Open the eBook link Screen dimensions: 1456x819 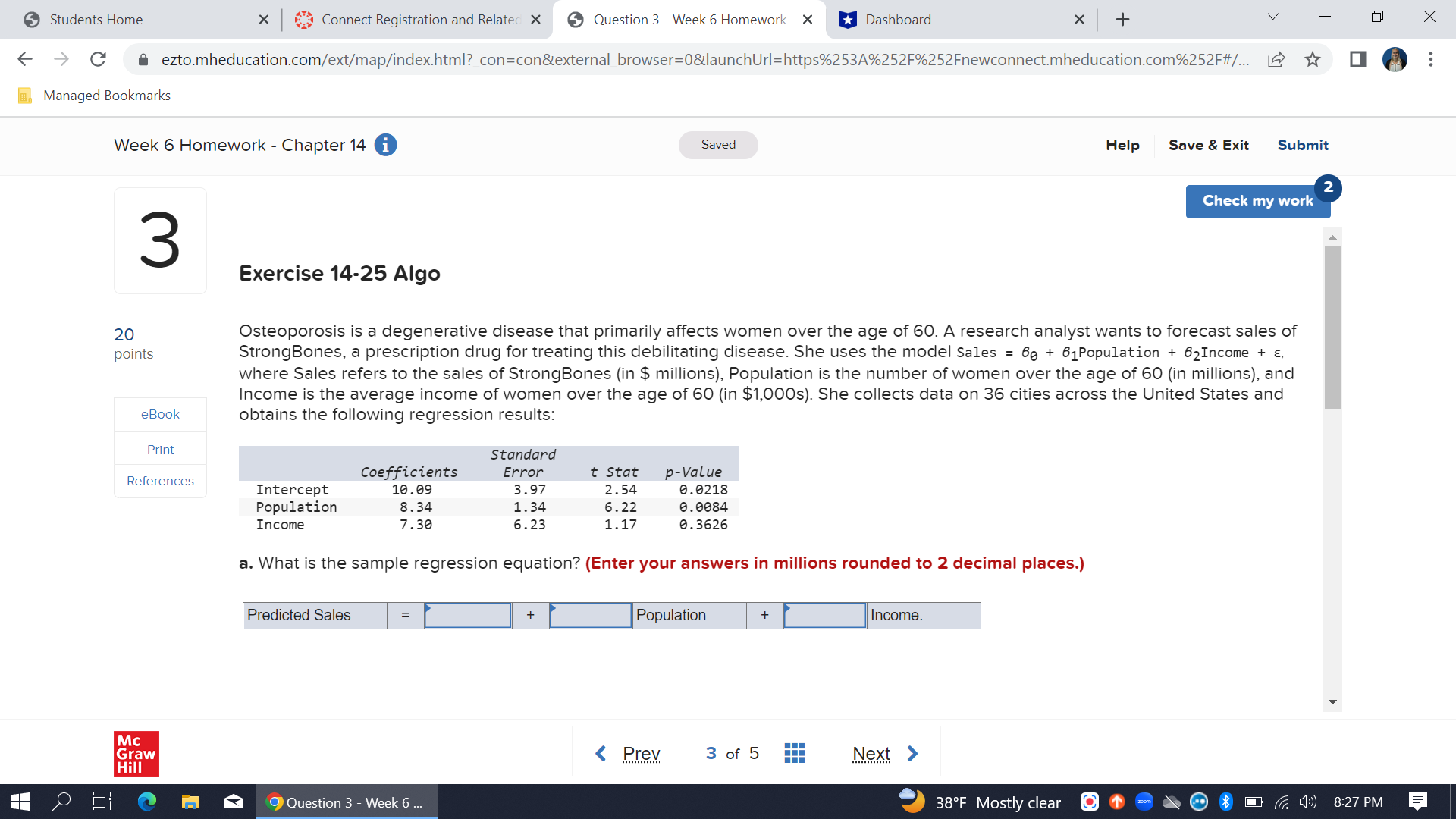160,414
